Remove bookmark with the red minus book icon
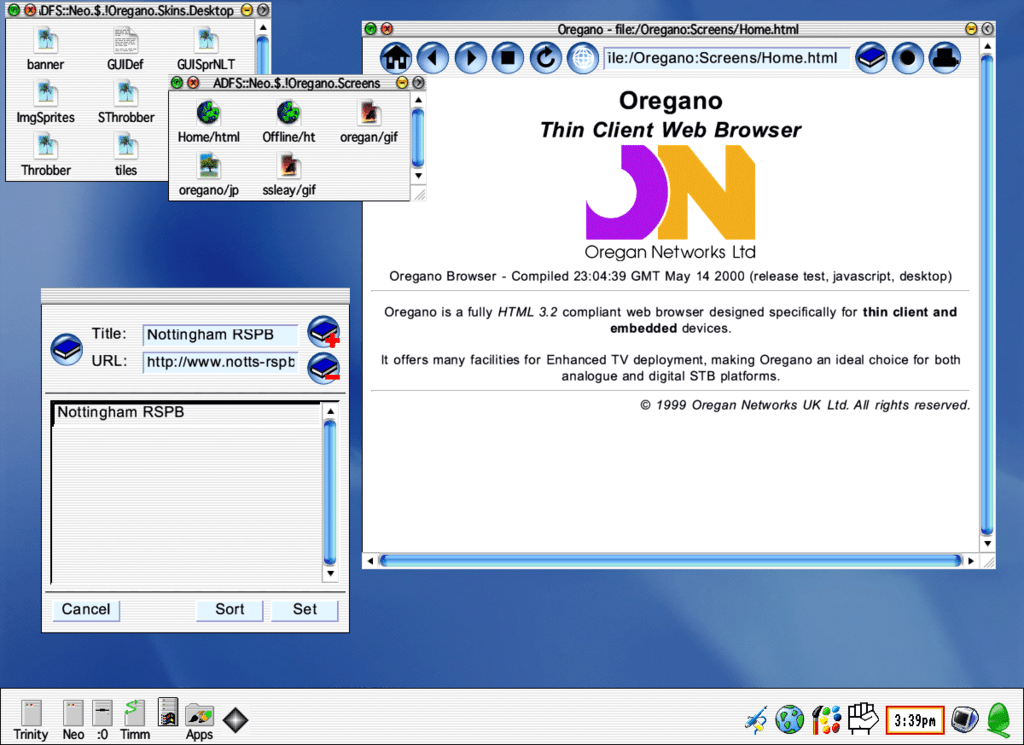The width and height of the screenshot is (1024, 745). [x=323, y=368]
